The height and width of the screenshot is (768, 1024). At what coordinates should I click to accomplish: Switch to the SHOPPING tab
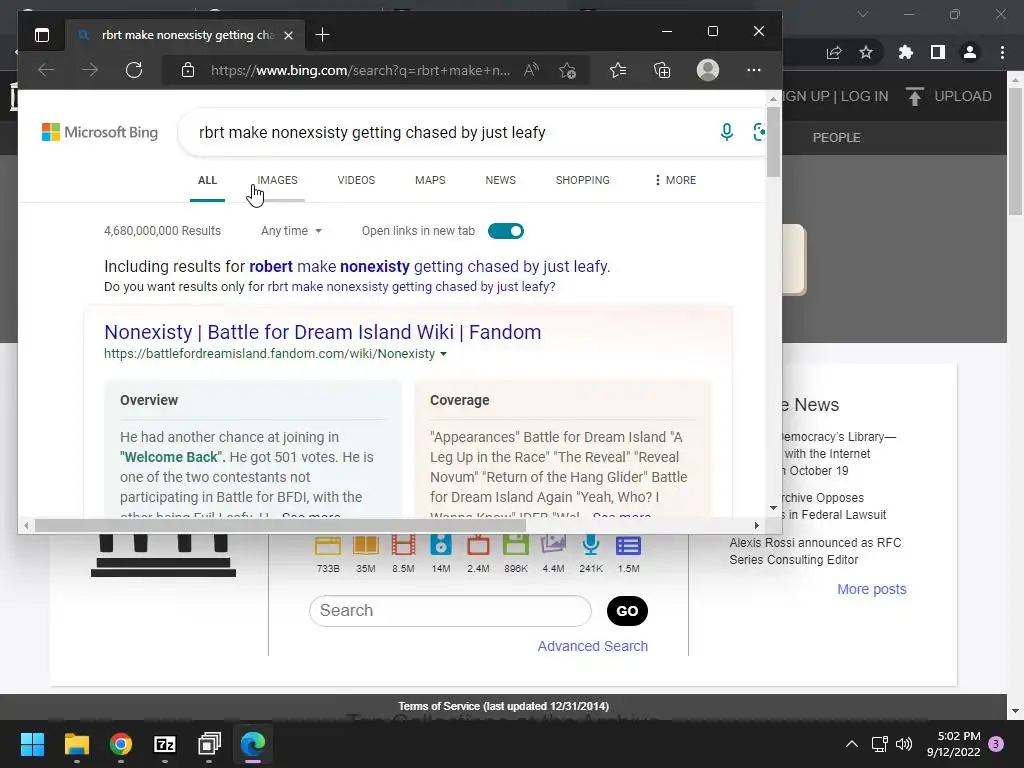click(x=583, y=180)
